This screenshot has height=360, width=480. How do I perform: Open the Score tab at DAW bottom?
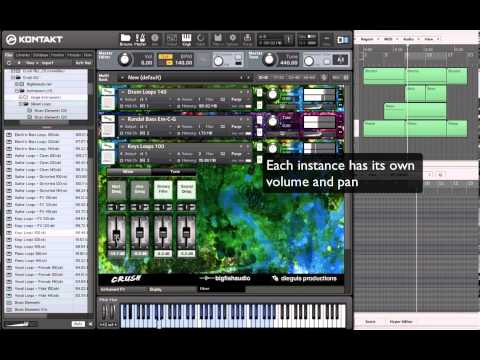370,322
